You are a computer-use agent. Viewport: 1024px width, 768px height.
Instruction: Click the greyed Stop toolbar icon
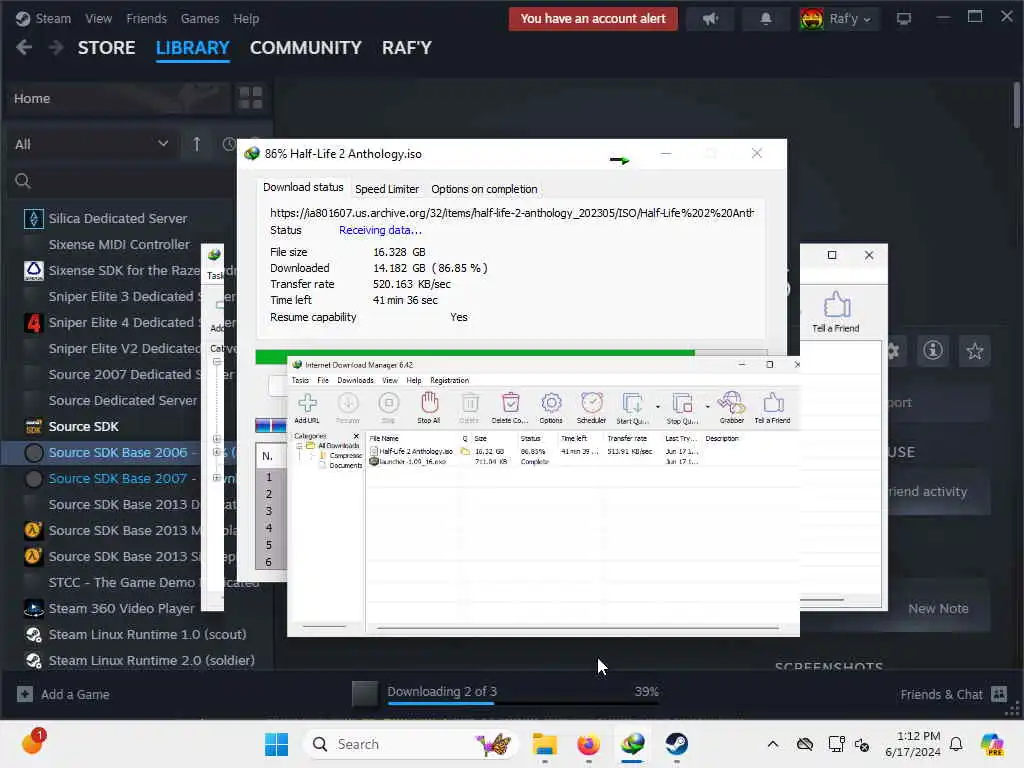(389, 408)
